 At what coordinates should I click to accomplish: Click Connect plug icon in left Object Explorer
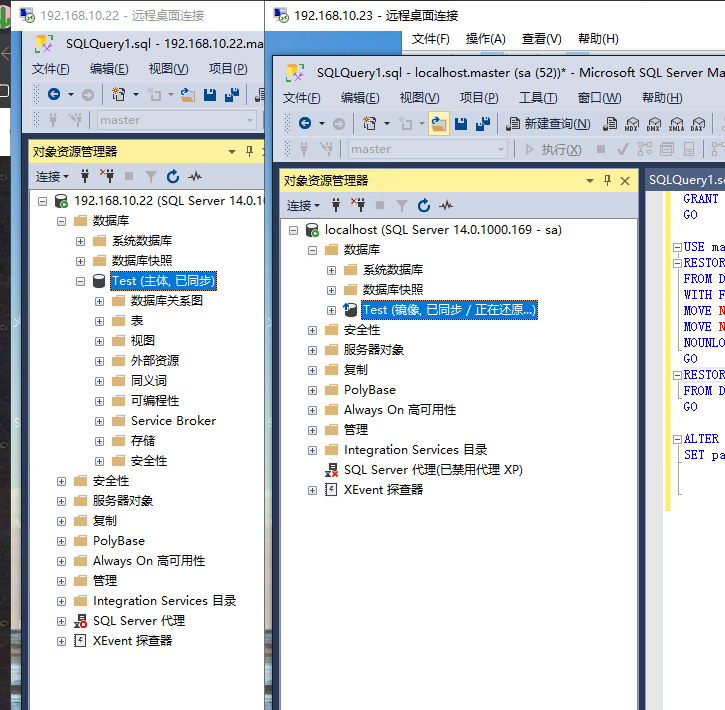pos(85,176)
